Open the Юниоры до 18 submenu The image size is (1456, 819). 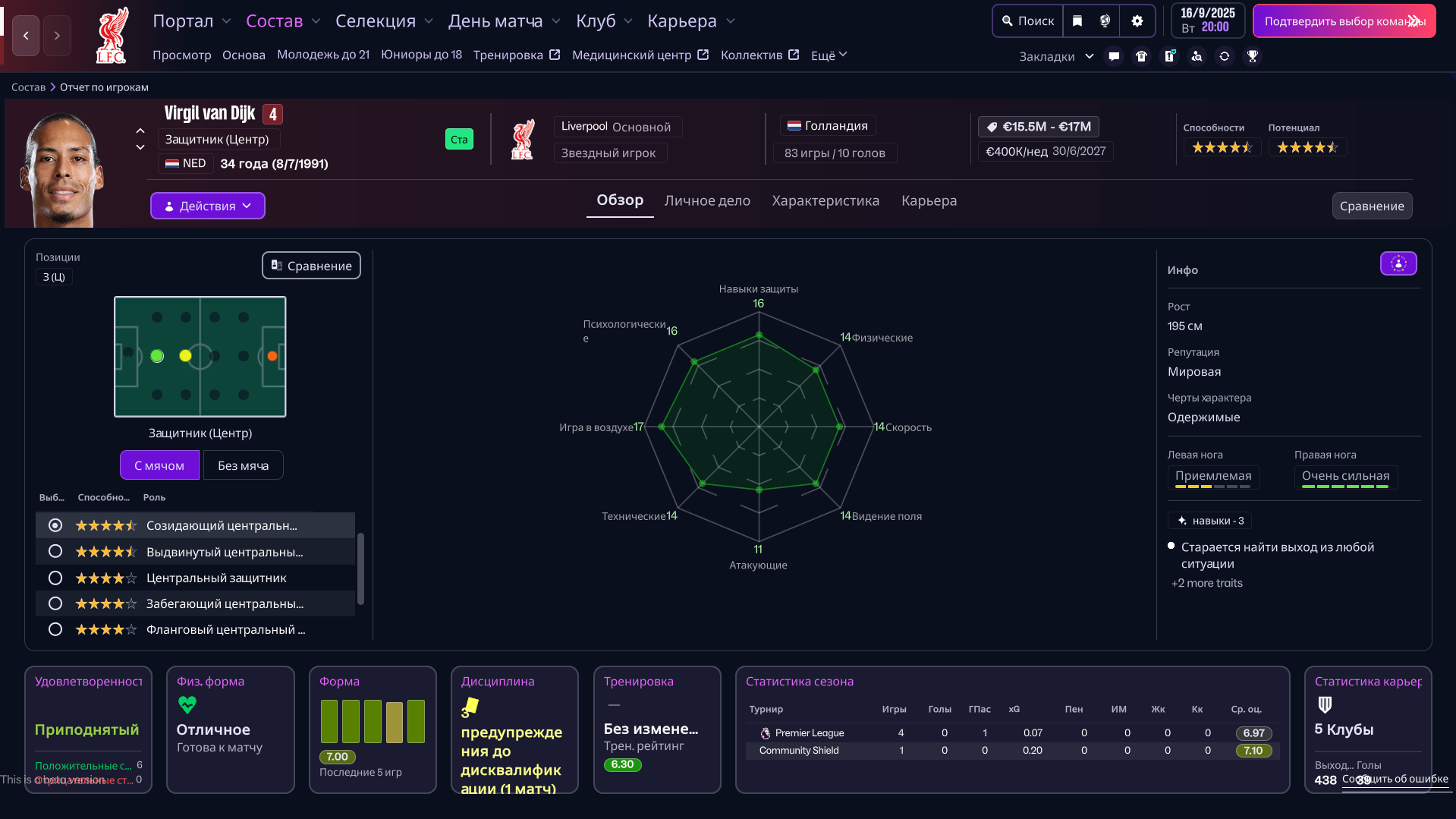[x=421, y=55]
